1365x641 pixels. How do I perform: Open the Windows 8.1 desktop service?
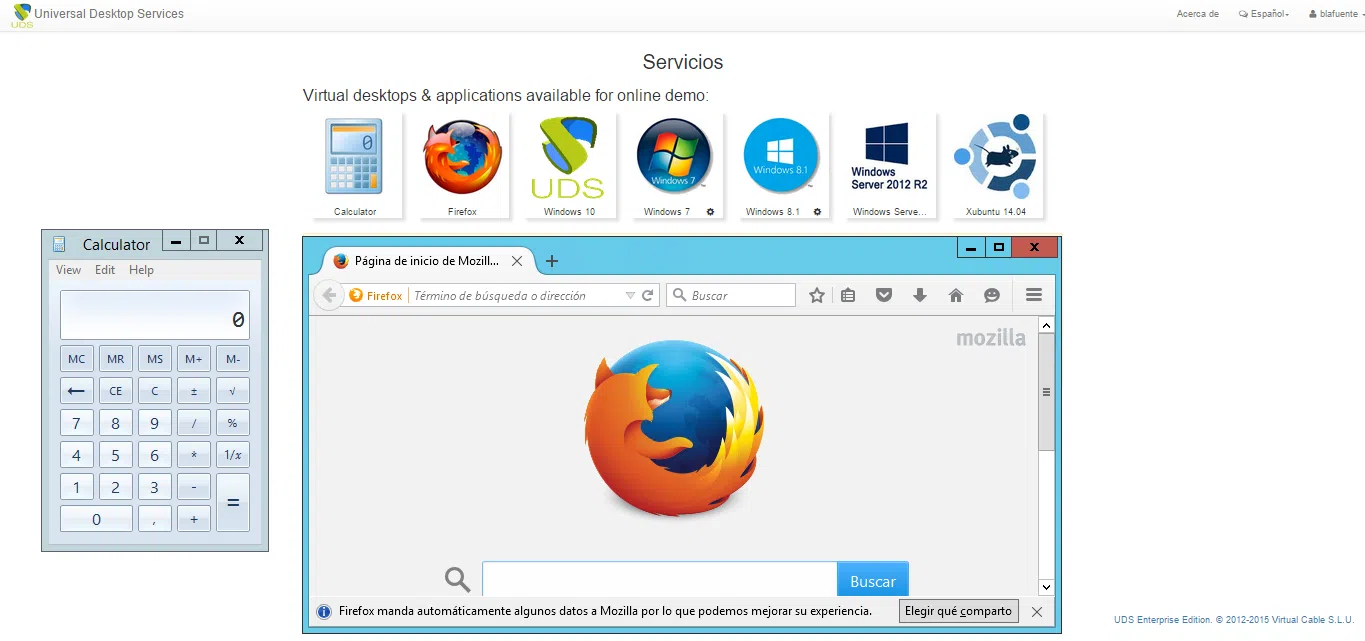782,155
